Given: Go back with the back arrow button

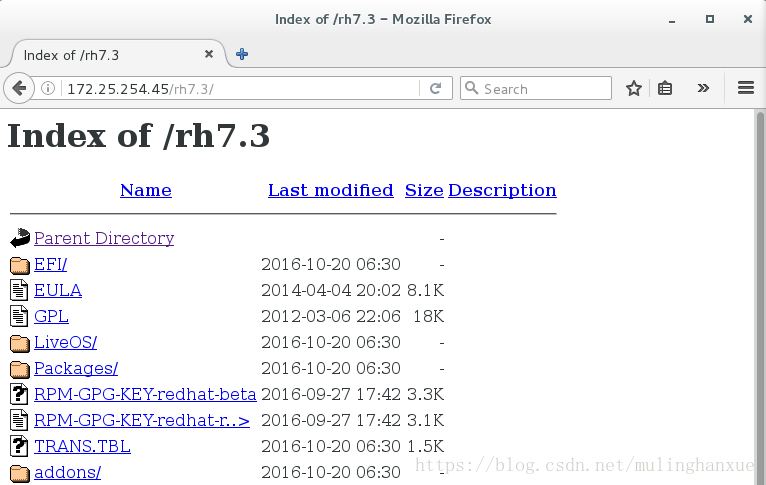Looking at the screenshot, I should (x=19, y=88).
